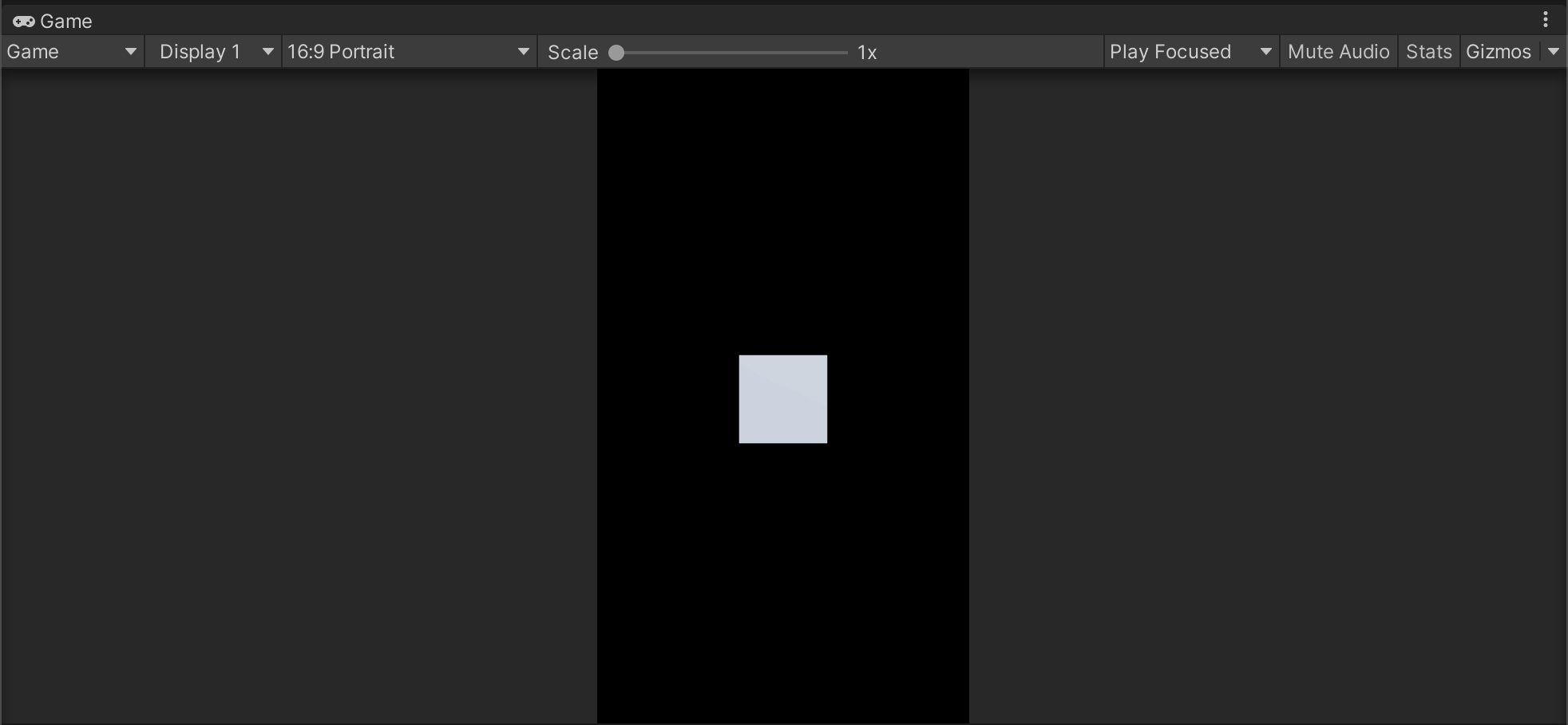Click the 1x scale value text

coord(867,53)
